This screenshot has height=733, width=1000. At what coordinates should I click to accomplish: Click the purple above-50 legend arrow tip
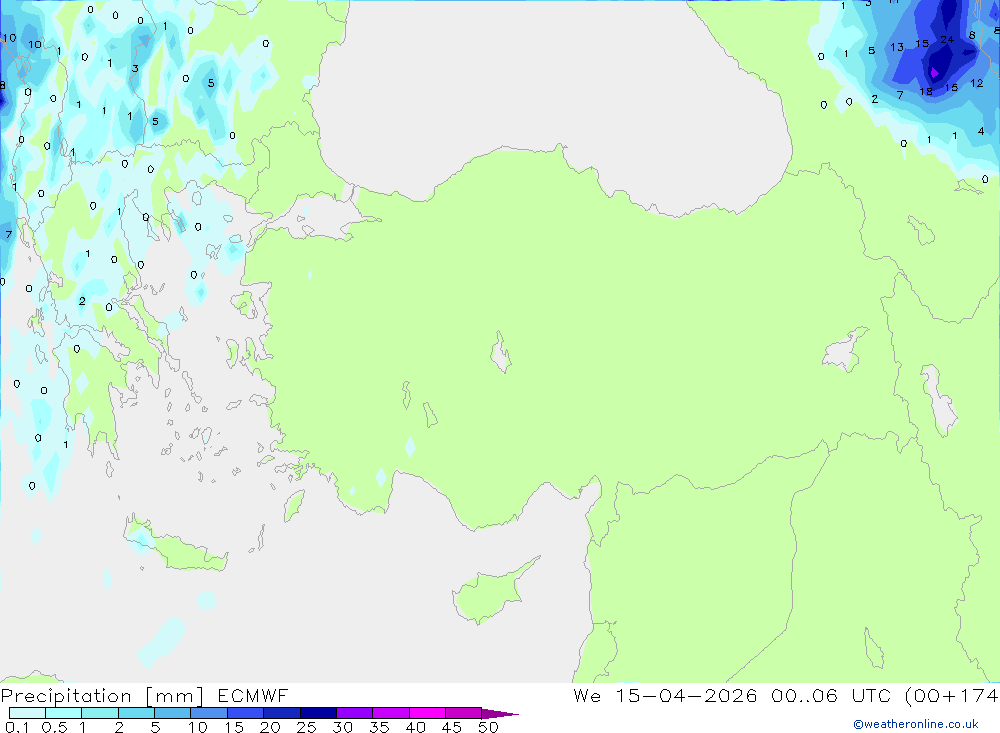499,714
